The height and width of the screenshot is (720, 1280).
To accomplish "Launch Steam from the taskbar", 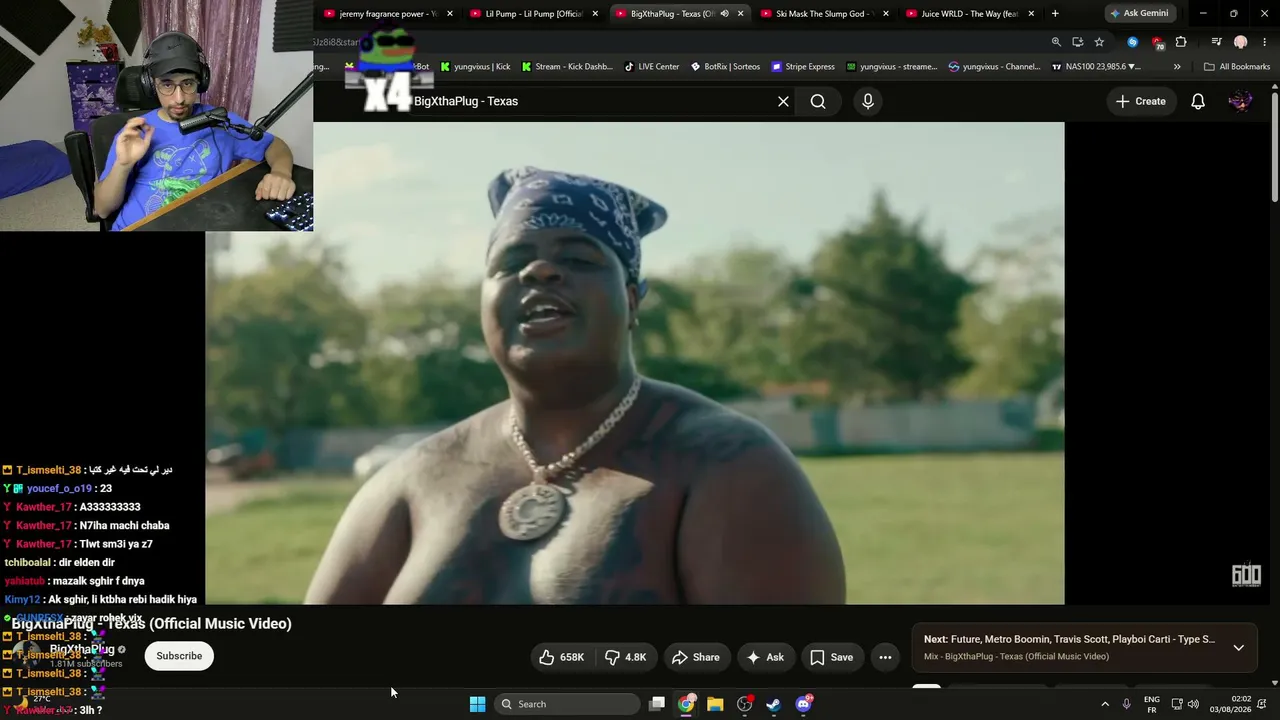I will click(773, 704).
